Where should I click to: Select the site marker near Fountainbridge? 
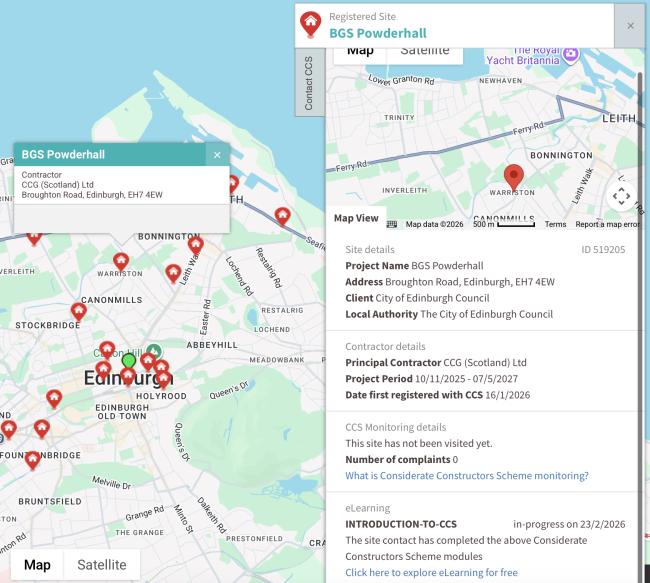pos(33,459)
